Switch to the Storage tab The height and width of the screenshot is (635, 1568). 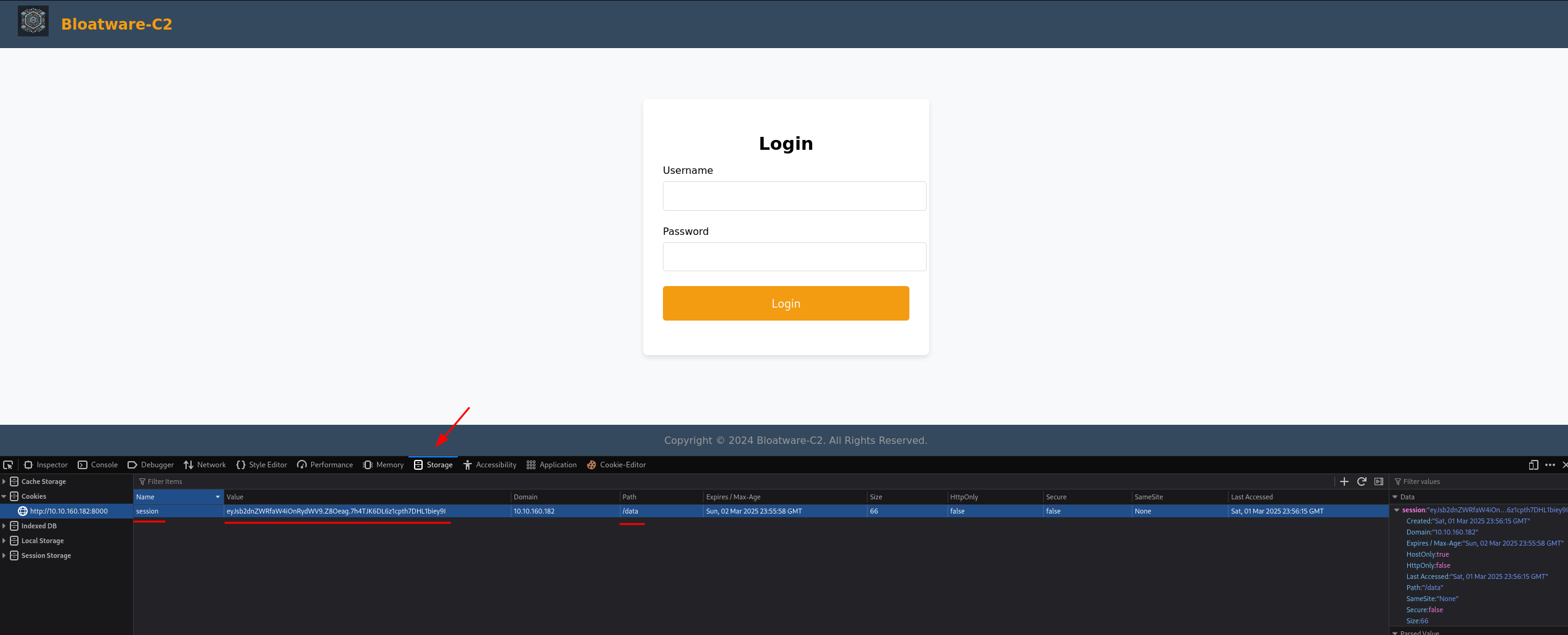pyautogui.click(x=433, y=465)
